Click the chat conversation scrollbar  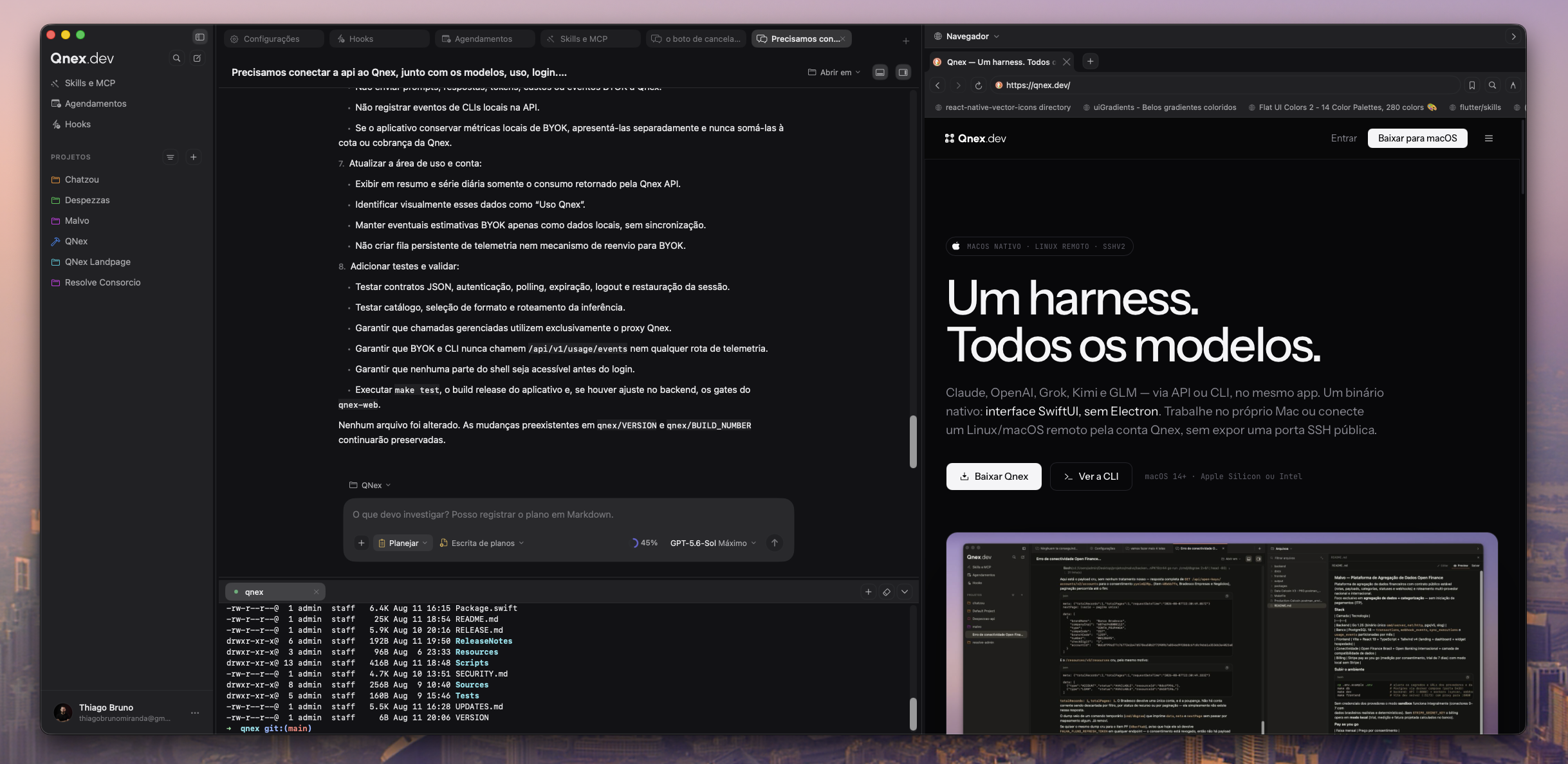(913, 442)
